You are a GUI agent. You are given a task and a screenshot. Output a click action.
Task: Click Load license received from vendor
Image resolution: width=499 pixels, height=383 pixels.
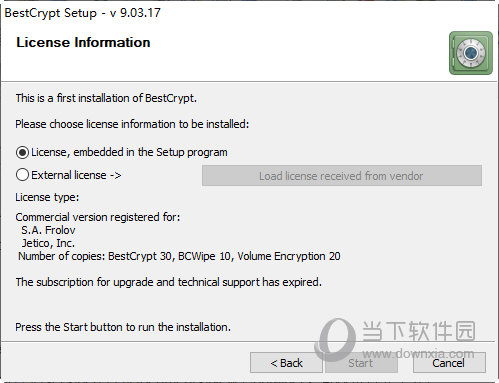tap(342, 176)
